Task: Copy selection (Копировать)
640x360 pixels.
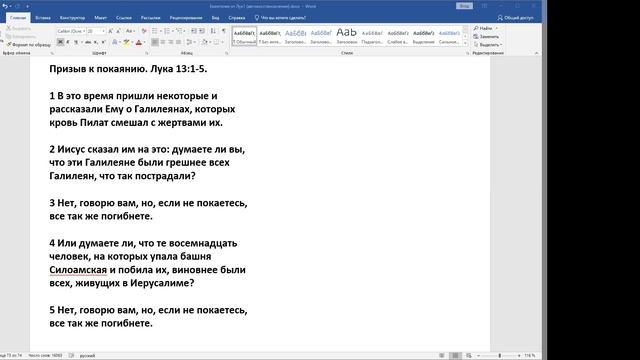Action: coord(21,37)
